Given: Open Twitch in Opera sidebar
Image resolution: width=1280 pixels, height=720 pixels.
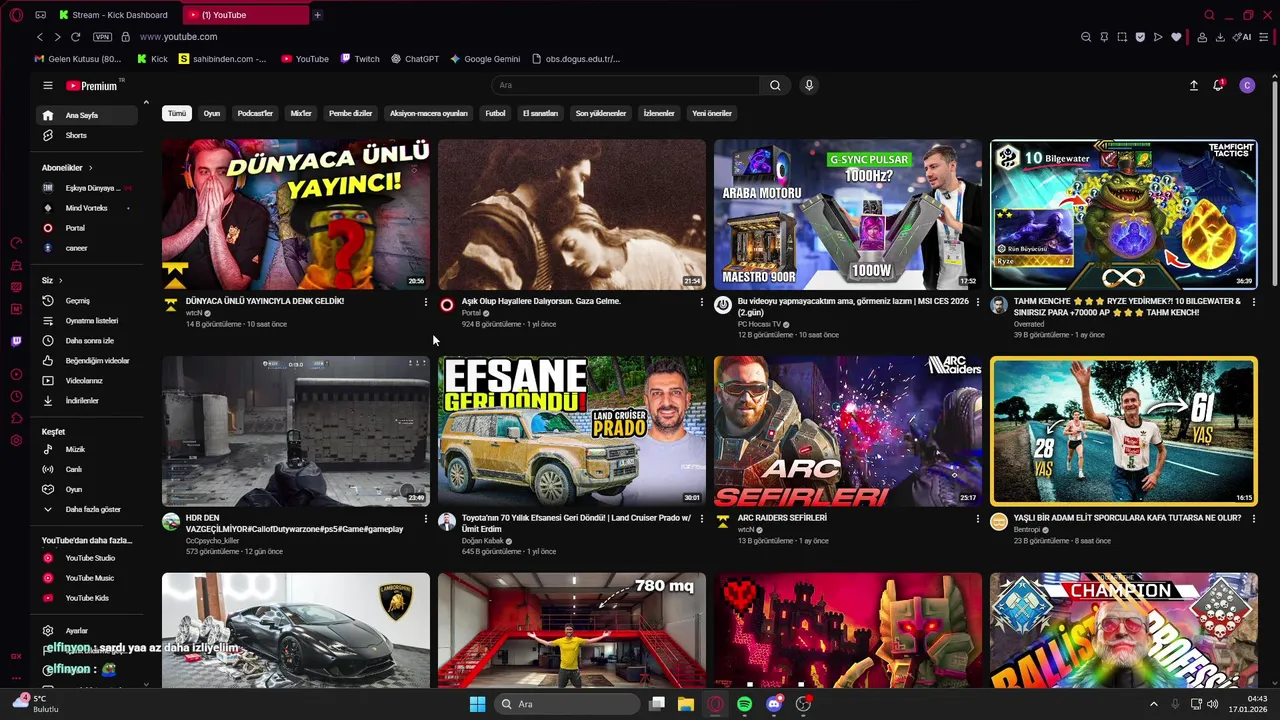Looking at the screenshot, I should [x=16, y=341].
